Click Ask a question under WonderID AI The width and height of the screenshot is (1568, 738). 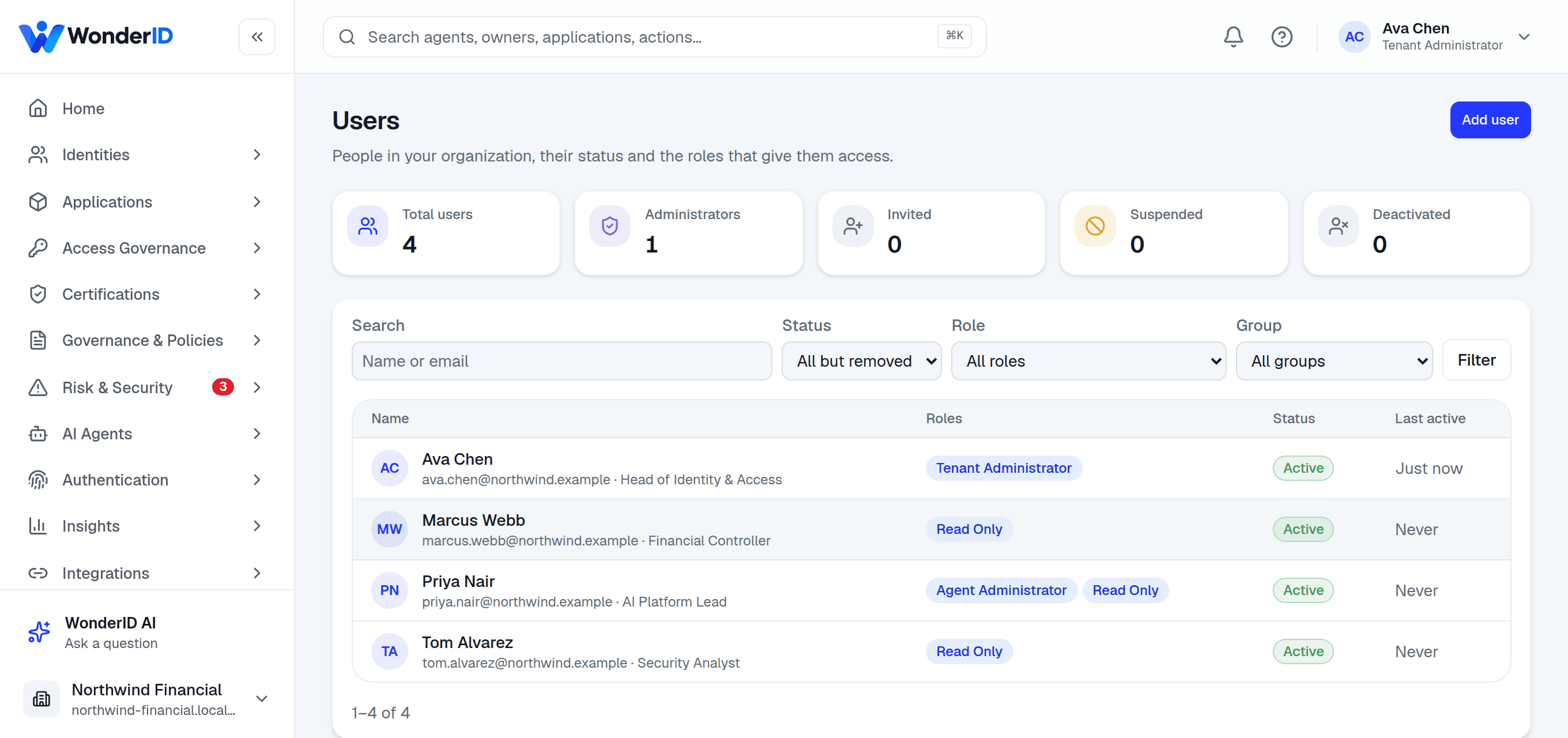pyautogui.click(x=111, y=643)
